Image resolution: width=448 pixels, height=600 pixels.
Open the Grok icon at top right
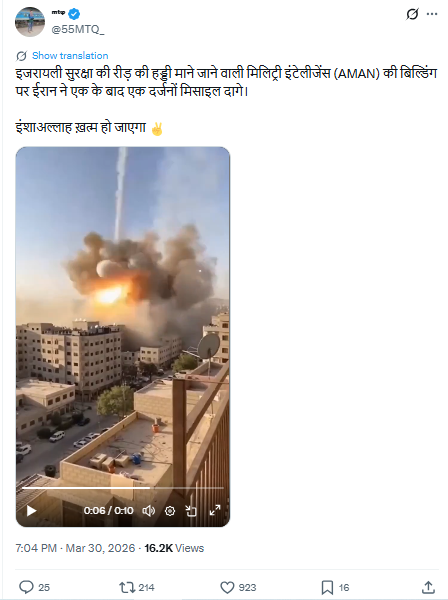412,14
